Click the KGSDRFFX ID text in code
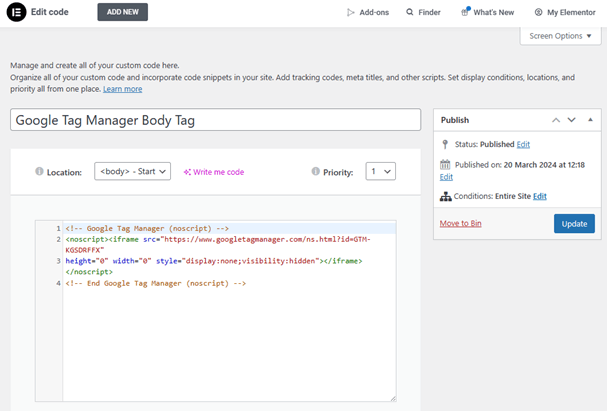The height and width of the screenshot is (411, 607). (x=85, y=250)
